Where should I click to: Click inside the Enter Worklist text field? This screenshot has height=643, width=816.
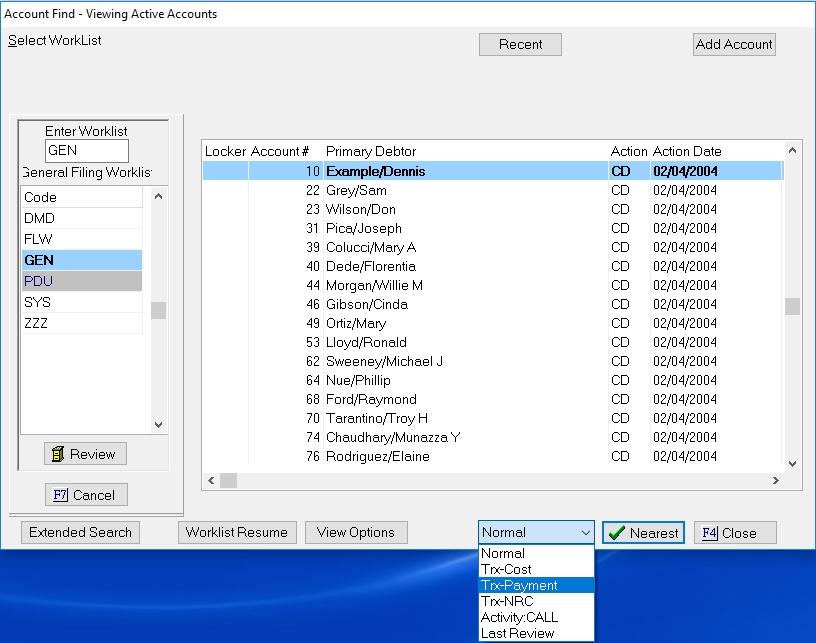click(87, 151)
